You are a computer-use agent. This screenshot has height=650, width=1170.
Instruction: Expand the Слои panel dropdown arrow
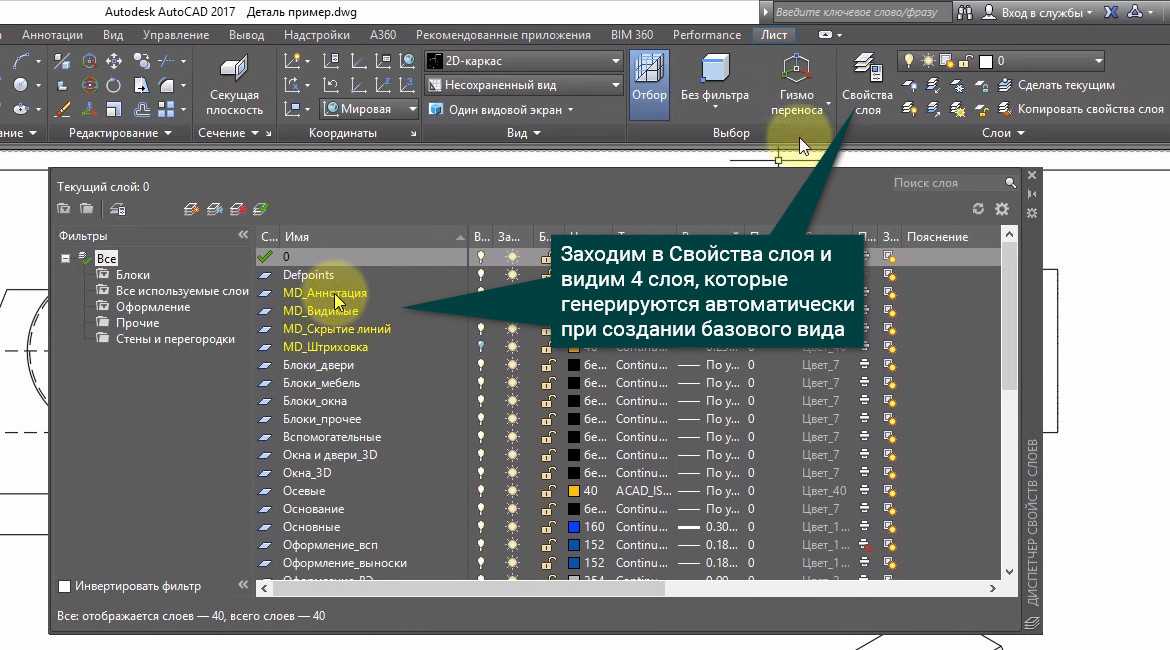[x=1021, y=133]
